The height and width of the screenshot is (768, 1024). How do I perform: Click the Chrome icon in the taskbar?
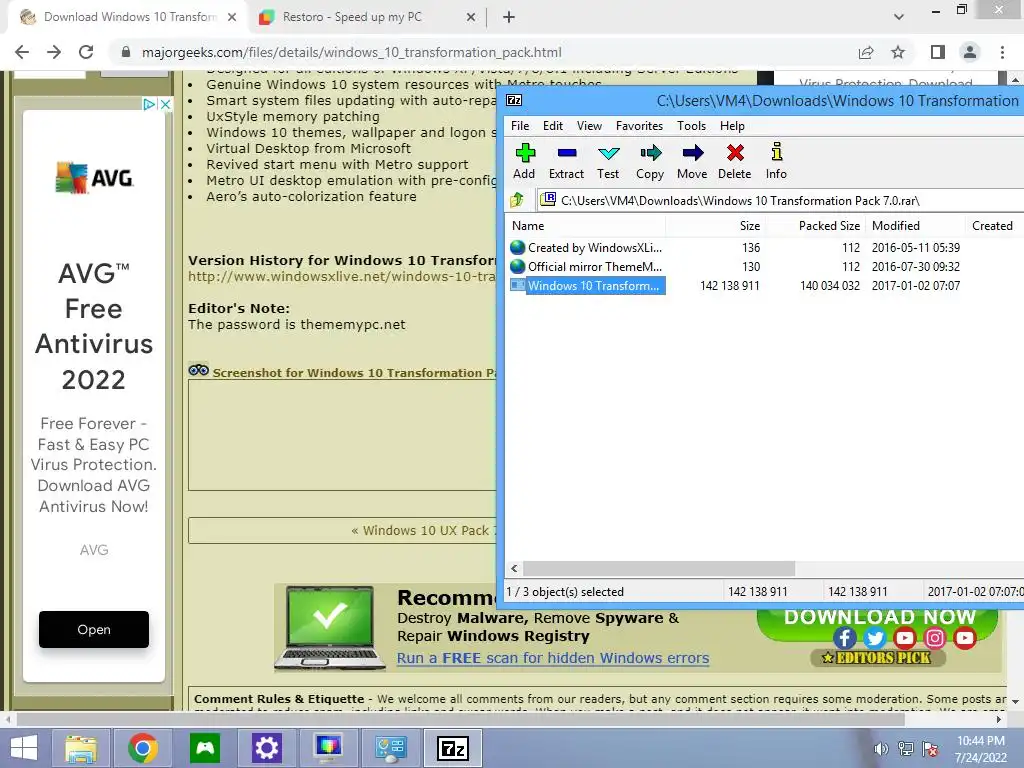tap(142, 748)
